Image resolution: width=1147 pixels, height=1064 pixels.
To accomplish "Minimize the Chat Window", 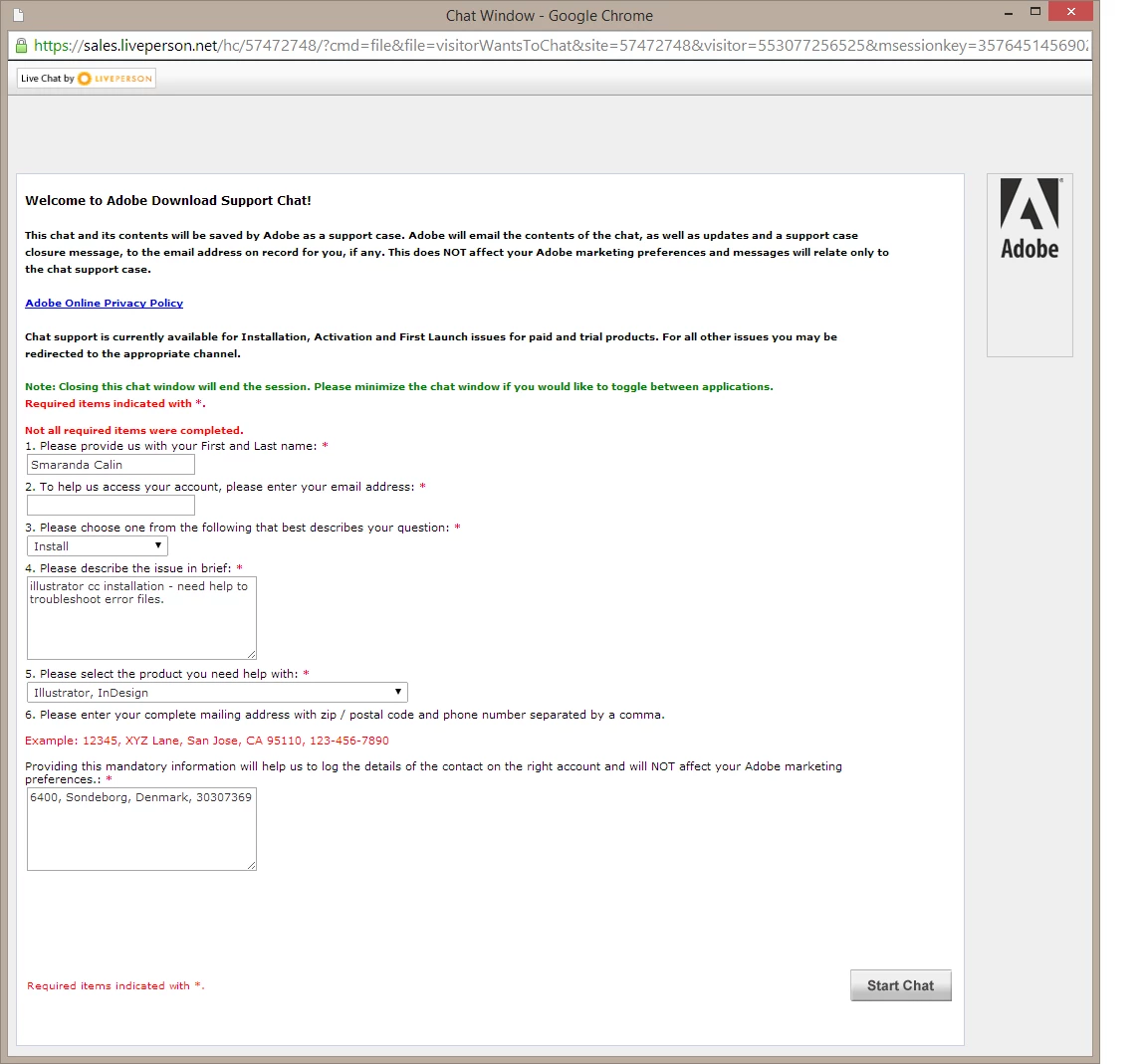I will tap(1008, 12).
